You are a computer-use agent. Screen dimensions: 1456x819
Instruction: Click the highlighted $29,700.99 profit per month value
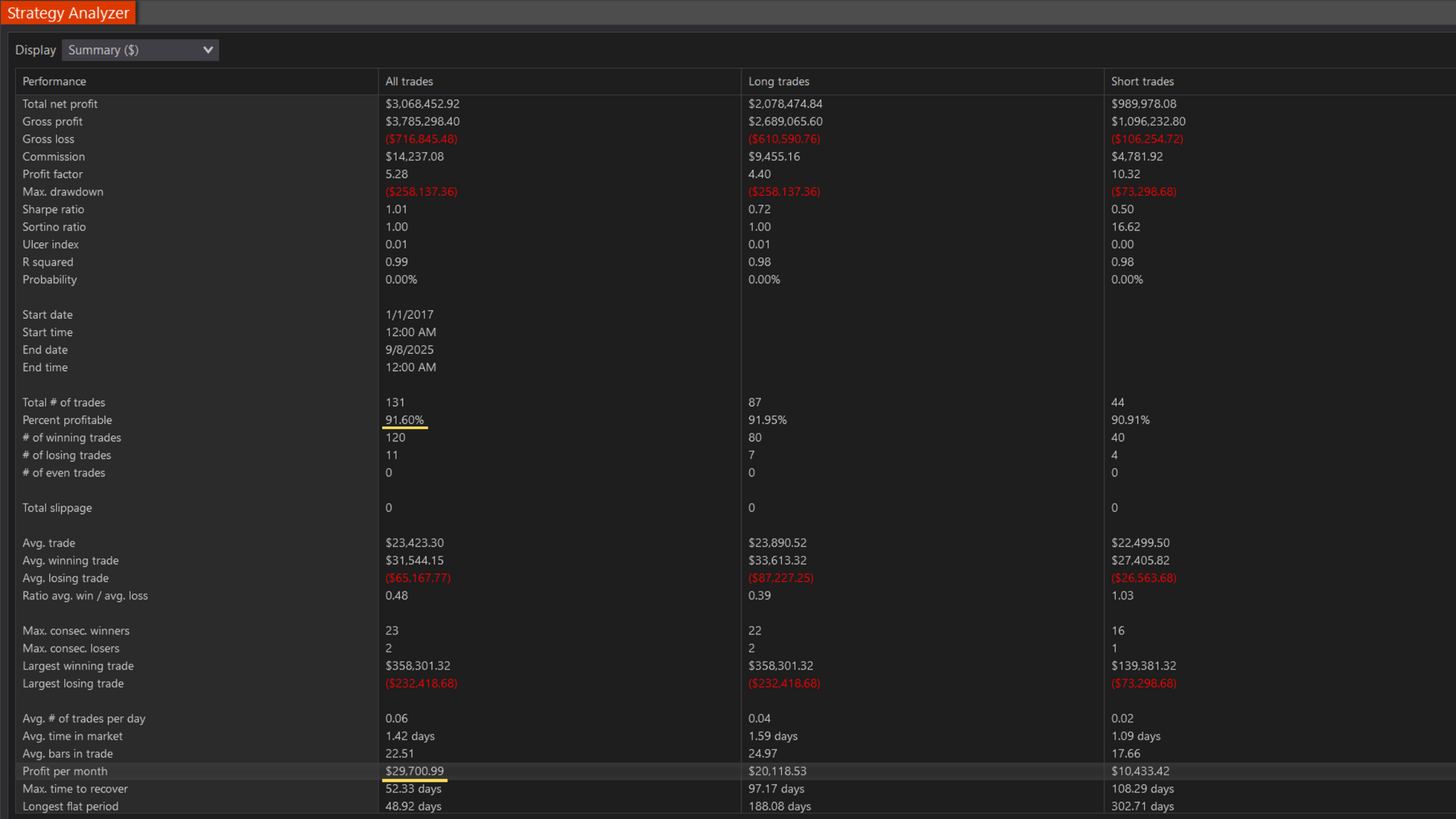coord(414,771)
